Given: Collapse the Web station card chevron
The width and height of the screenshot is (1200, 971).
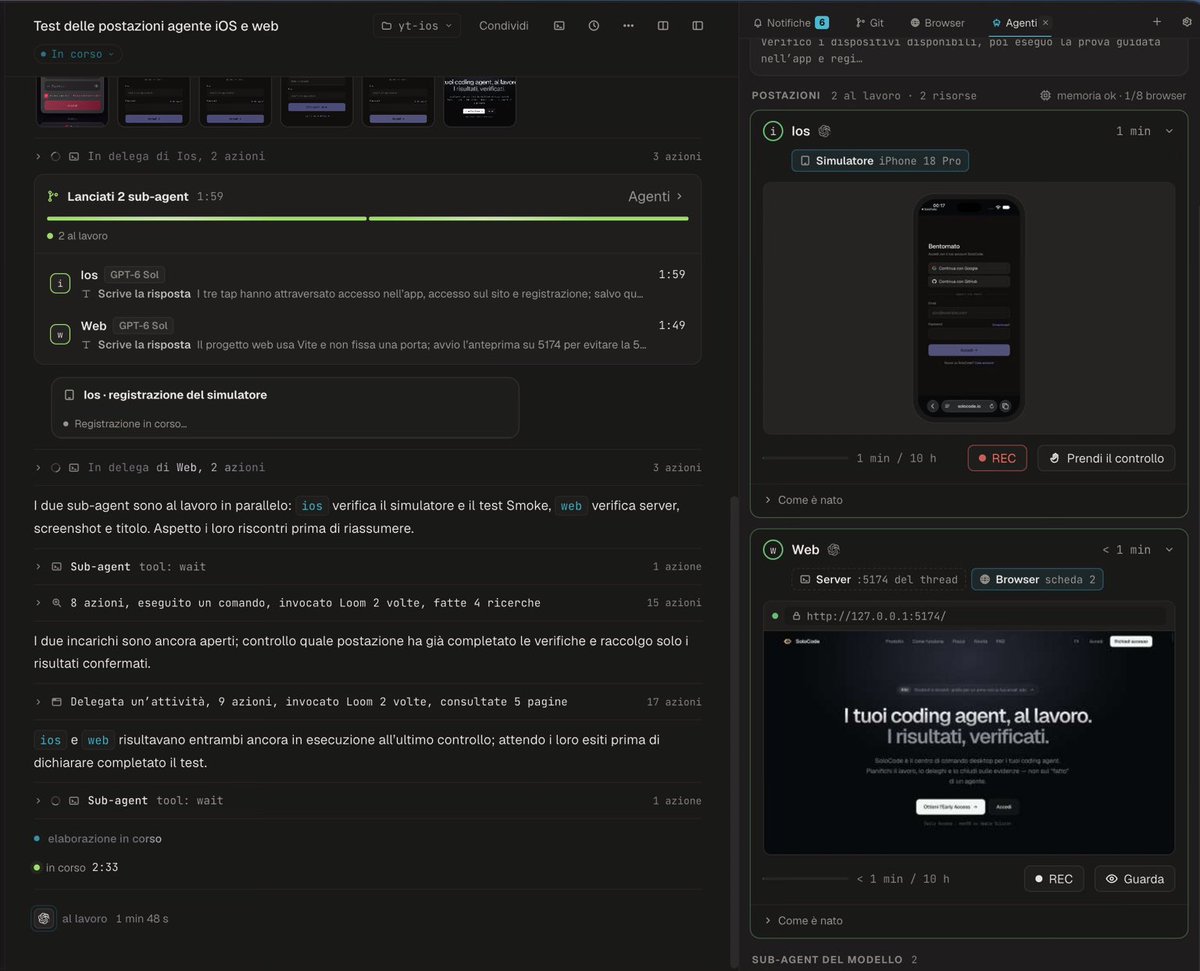Looking at the screenshot, I should [1169, 550].
